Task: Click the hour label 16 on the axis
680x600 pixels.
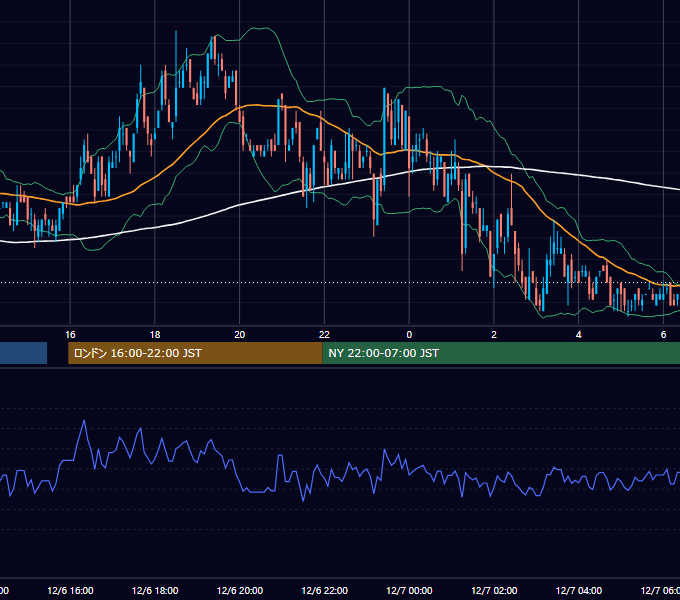Action: tap(70, 334)
